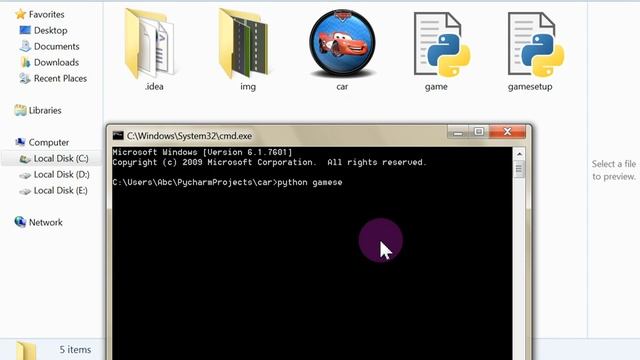The height and width of the screenshot is (360, 640).
Task: Click the game file name label
Action: (436, 87)
